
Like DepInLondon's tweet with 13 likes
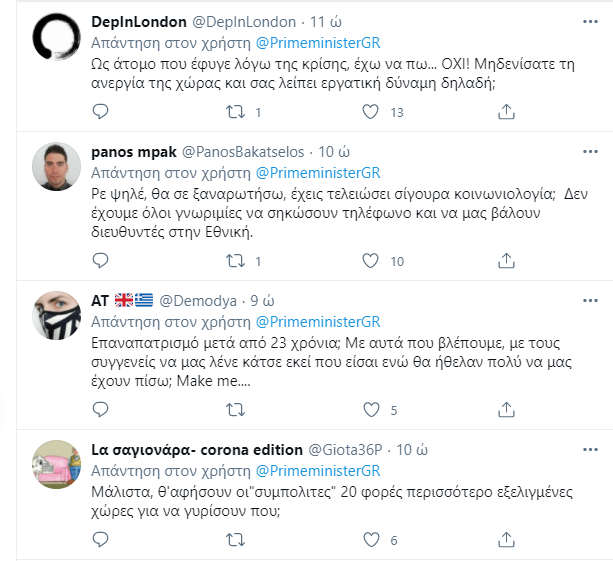[370, 112]
